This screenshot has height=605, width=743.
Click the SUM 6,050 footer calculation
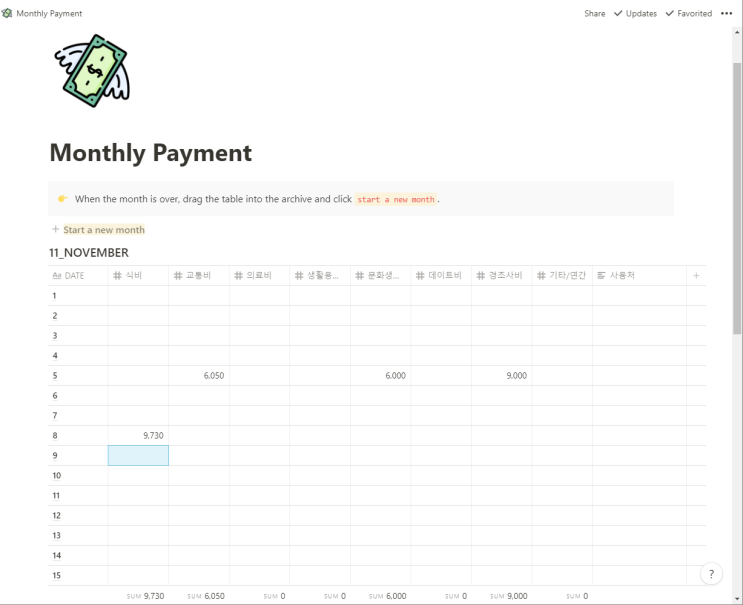tap(206, 596)
